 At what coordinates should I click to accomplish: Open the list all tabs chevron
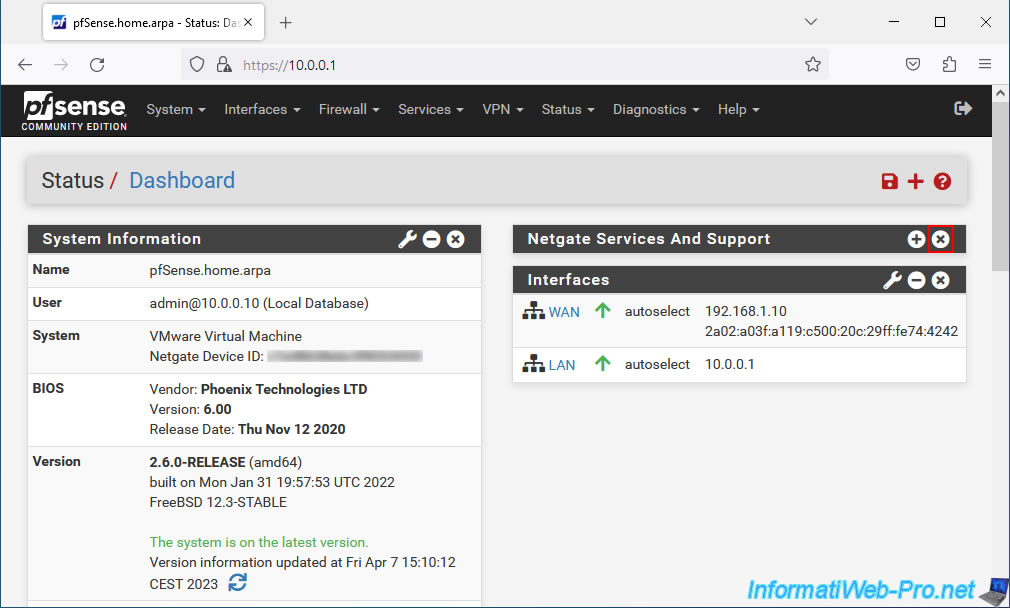pos(811,22)
